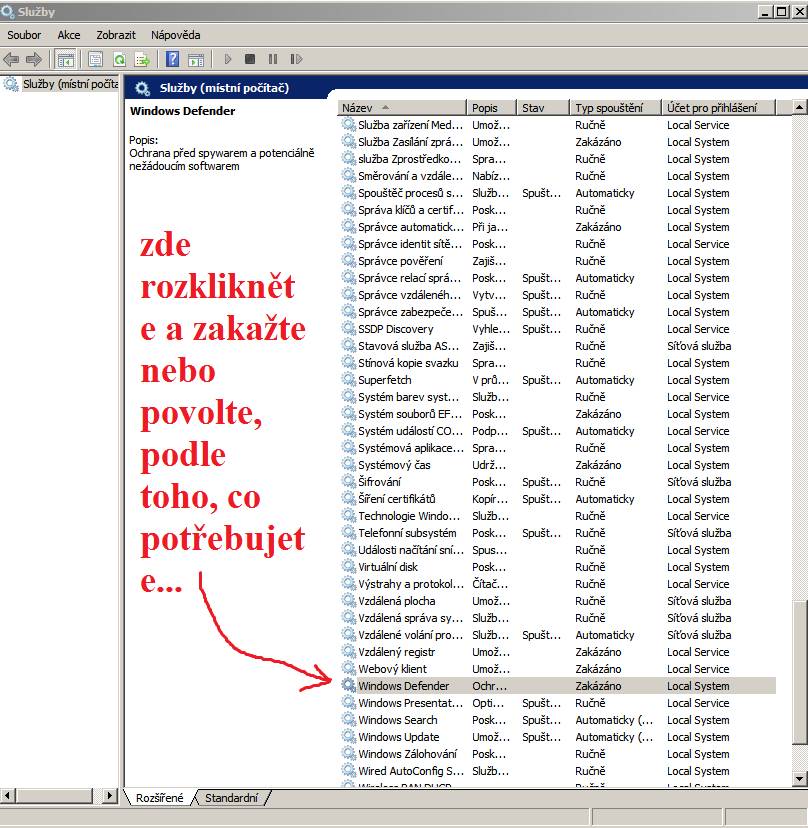Click the Restart service icon
This screenshot has height=828, width=808.
click(x=296, y=59)
